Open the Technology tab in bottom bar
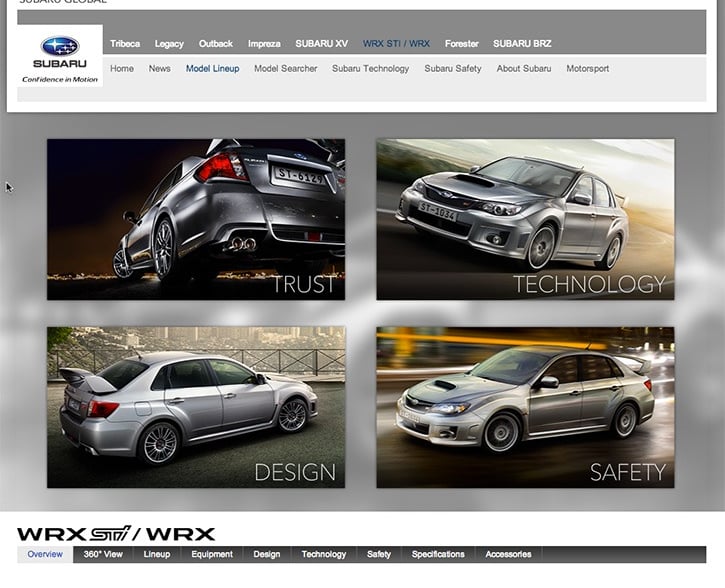Viewport: 725px width, 588px height. (324, 554)
